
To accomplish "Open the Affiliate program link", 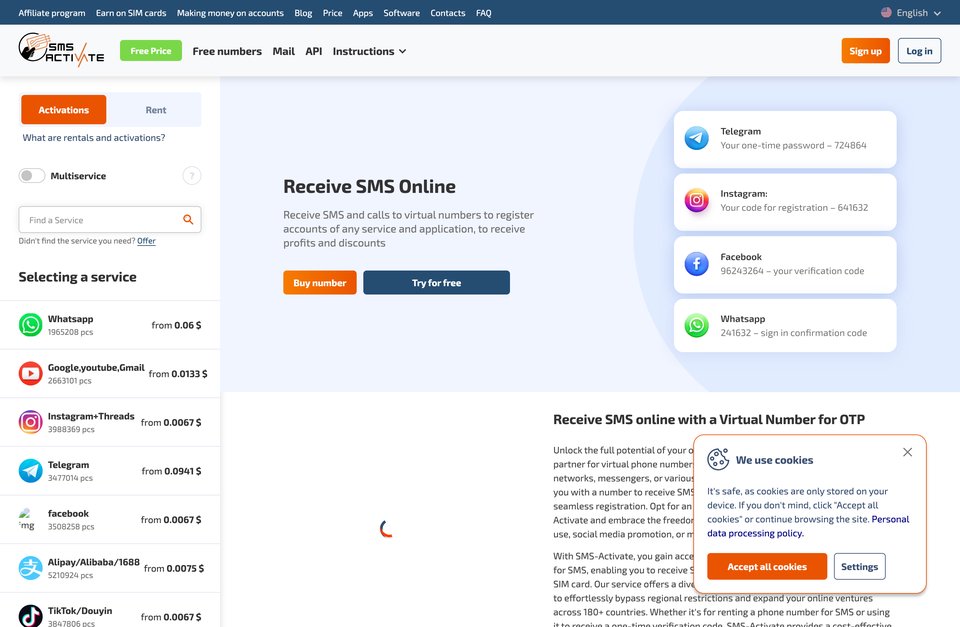I will pyautogui.click(x=52, y=13).
